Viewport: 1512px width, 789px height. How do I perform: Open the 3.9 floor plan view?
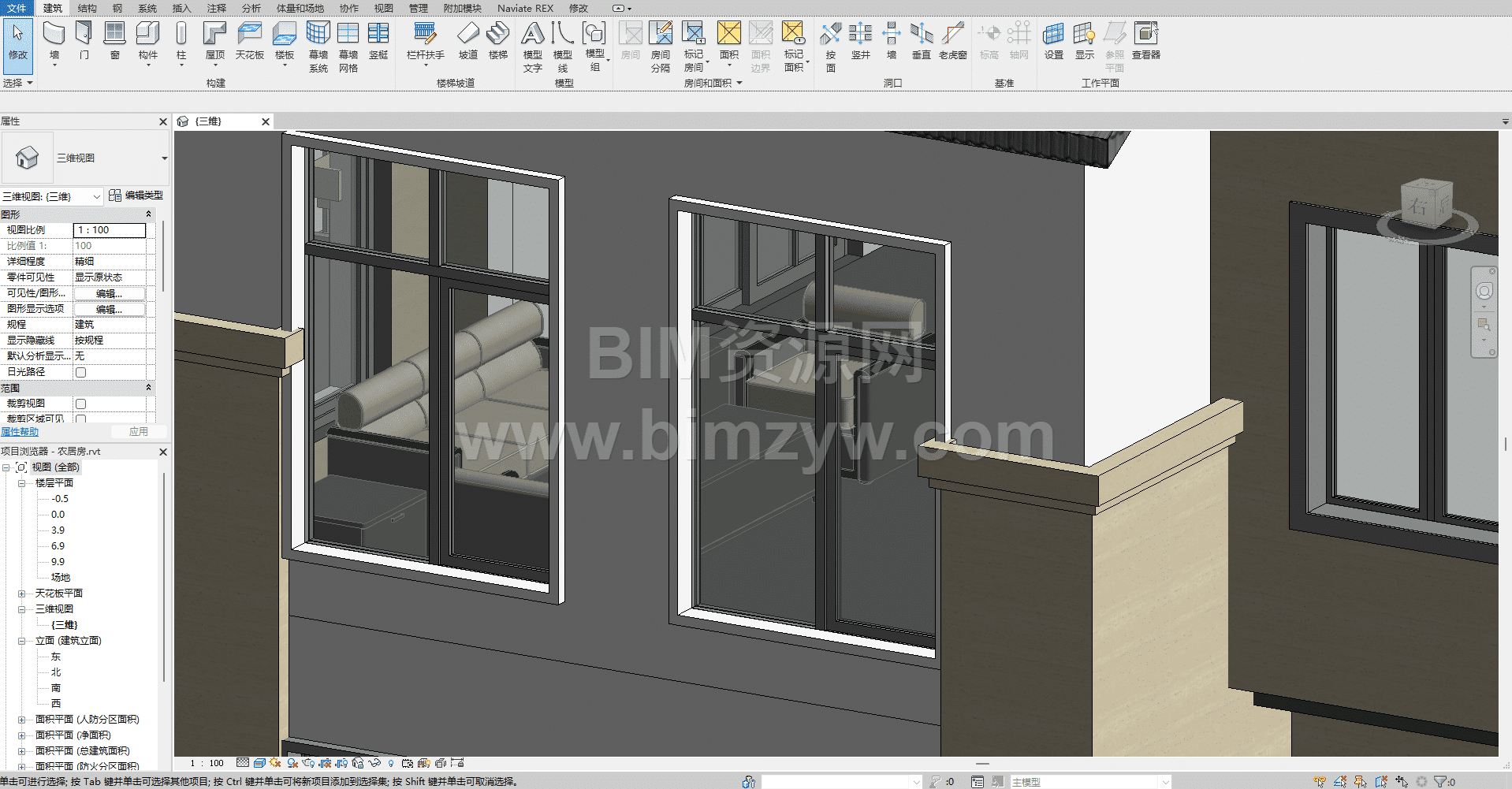click(58, 530)
